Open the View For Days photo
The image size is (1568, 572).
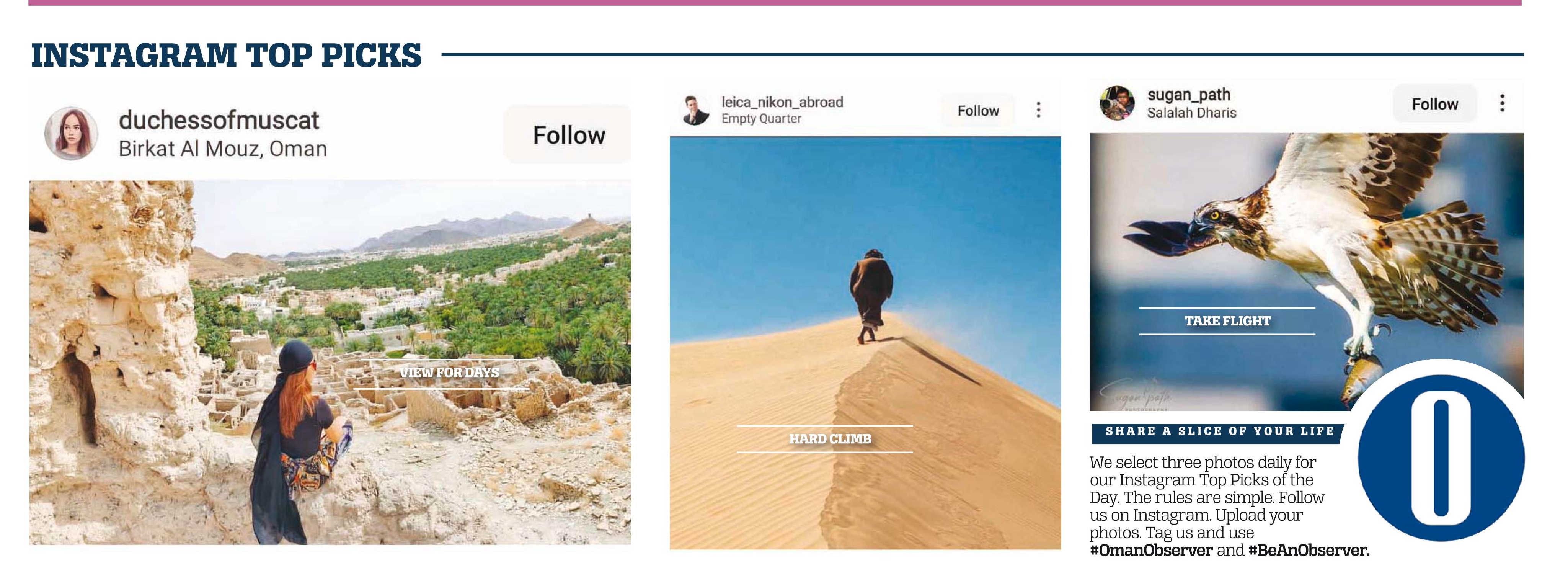(x=331, y=362)
